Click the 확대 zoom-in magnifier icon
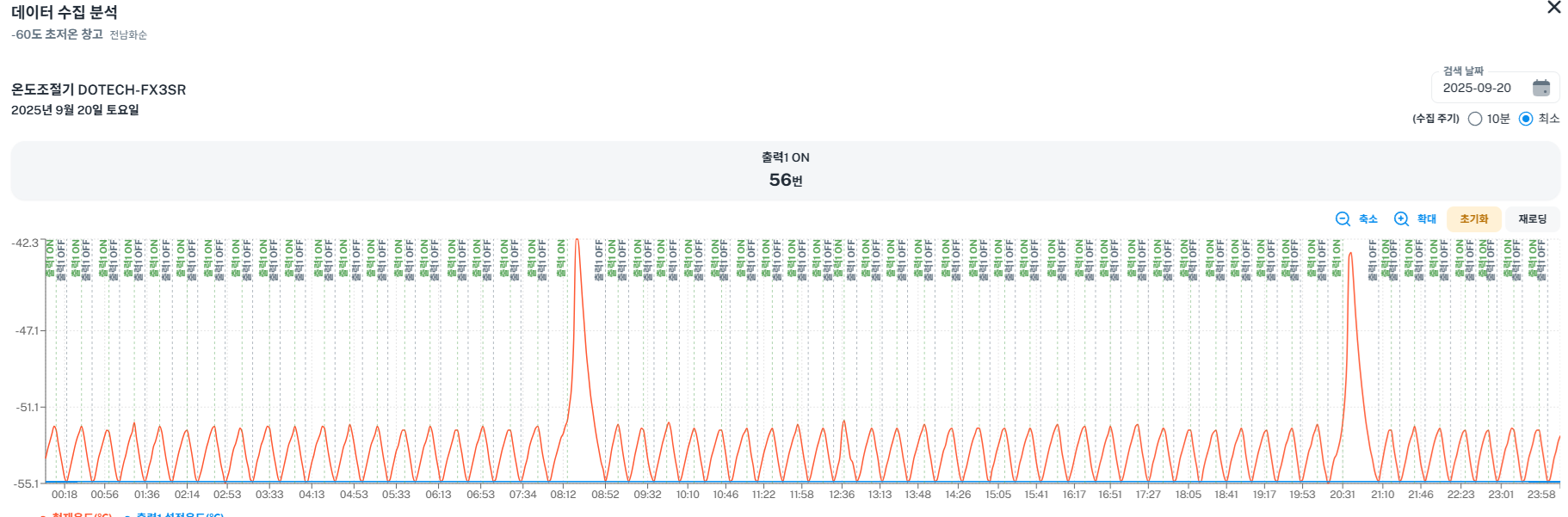Image resolution: width=1568 pixels, height=517 pixels. click(1401, 219)
